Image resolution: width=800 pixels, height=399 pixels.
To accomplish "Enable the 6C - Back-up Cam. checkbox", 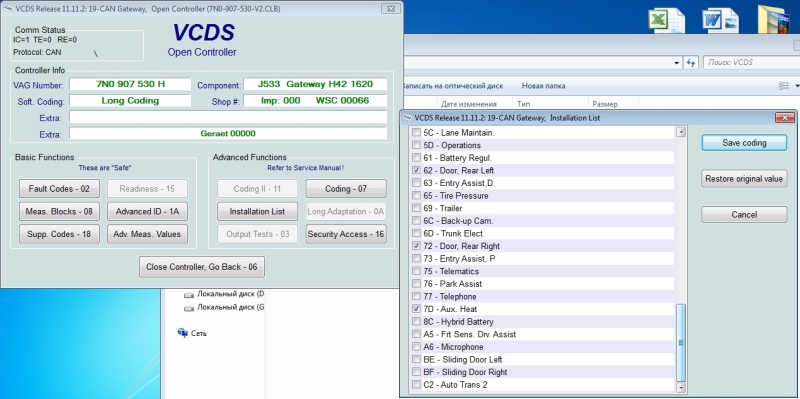I will pyautogui.click(x=416, y=221).
